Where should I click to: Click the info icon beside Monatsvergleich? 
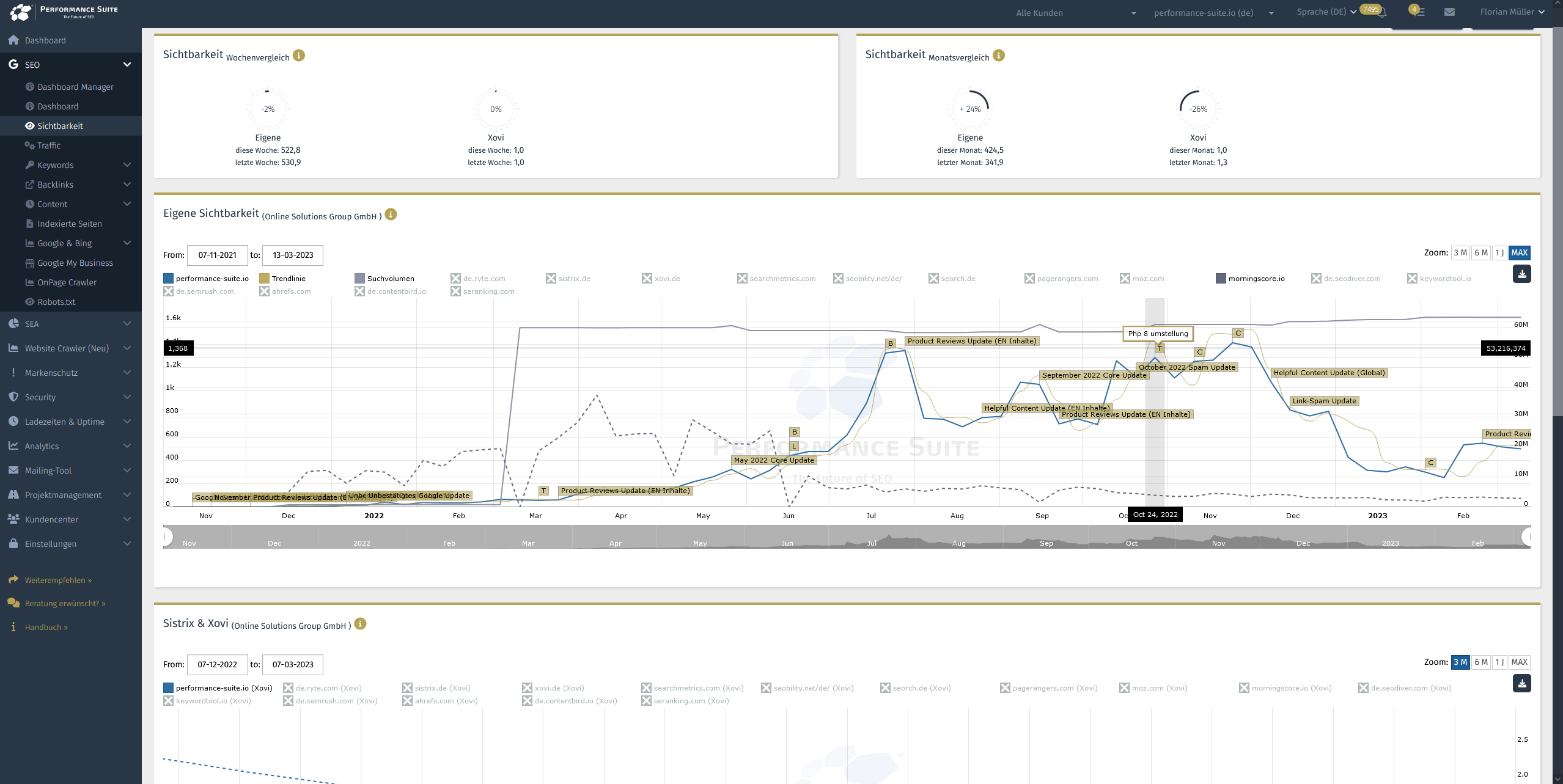pyautogui.click(x=999, y=56)
